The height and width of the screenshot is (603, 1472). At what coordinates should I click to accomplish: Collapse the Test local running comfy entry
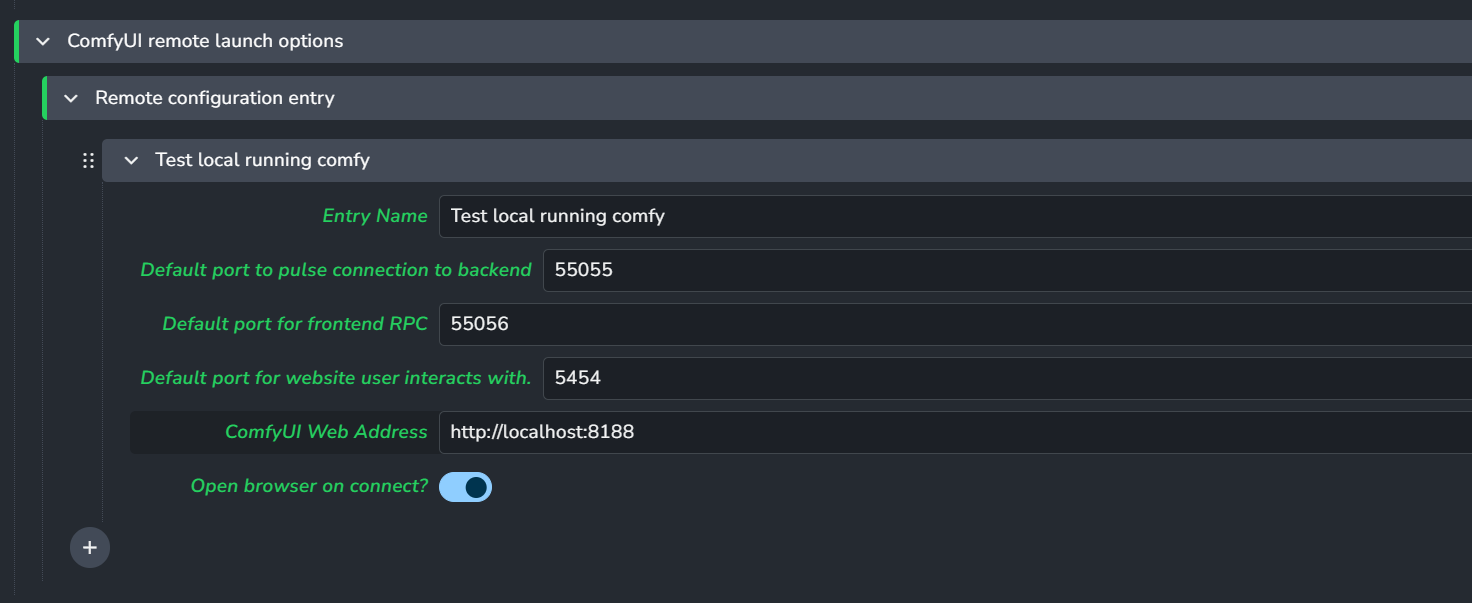point(130,160)
